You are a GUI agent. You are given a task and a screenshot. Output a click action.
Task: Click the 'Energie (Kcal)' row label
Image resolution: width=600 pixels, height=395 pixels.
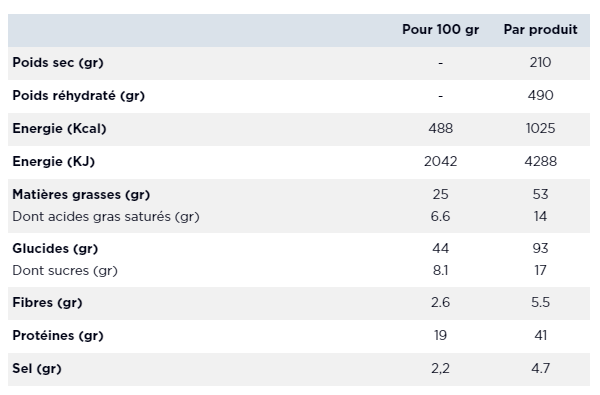(59, 129)
